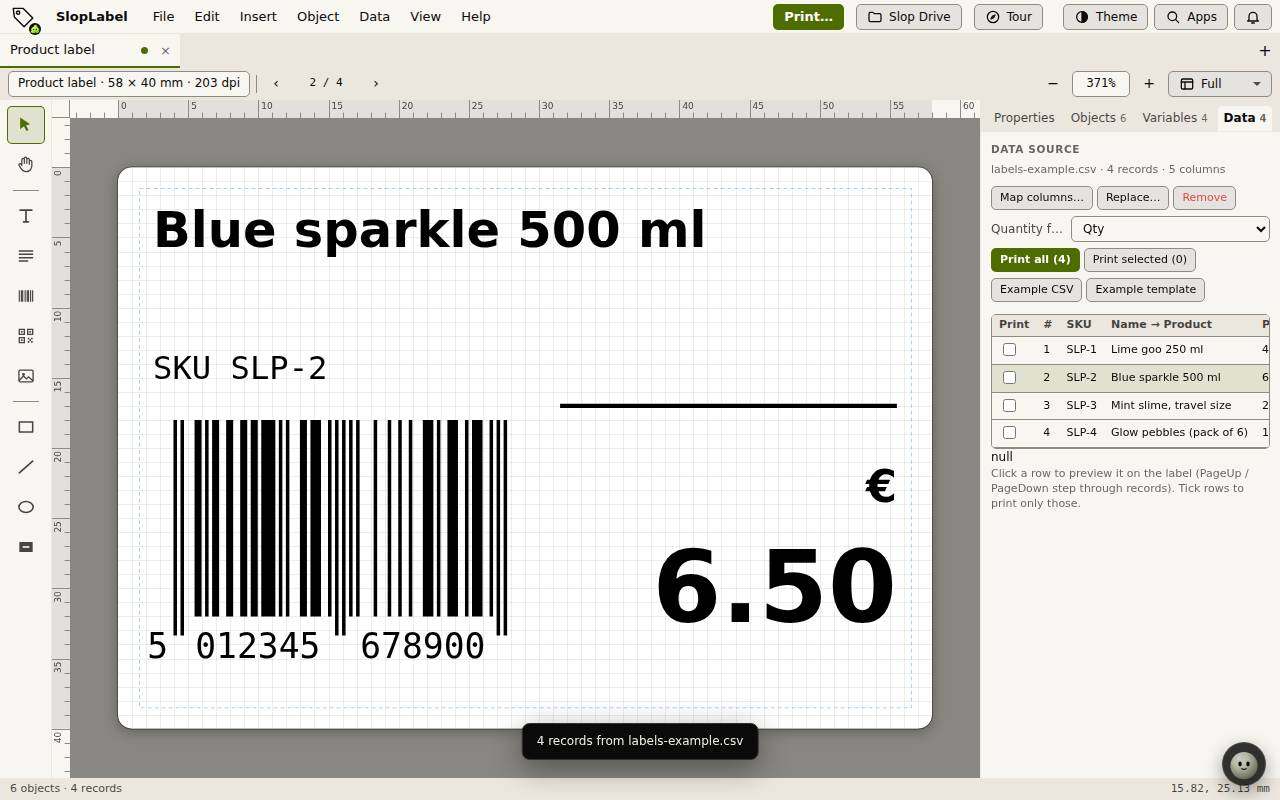The image size is (1280, 800).
Task: Open the Data menu
Action: click(x=374, y=17)
